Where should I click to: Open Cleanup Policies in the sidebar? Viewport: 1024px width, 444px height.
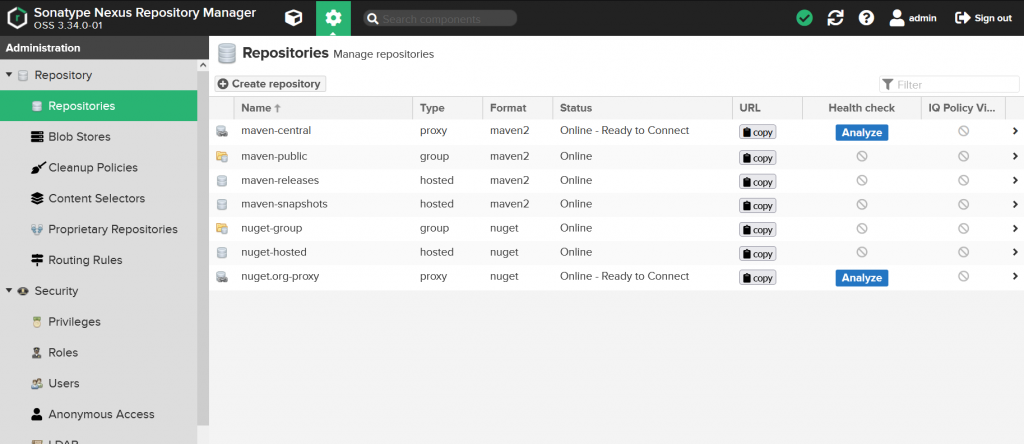point(99,167)
